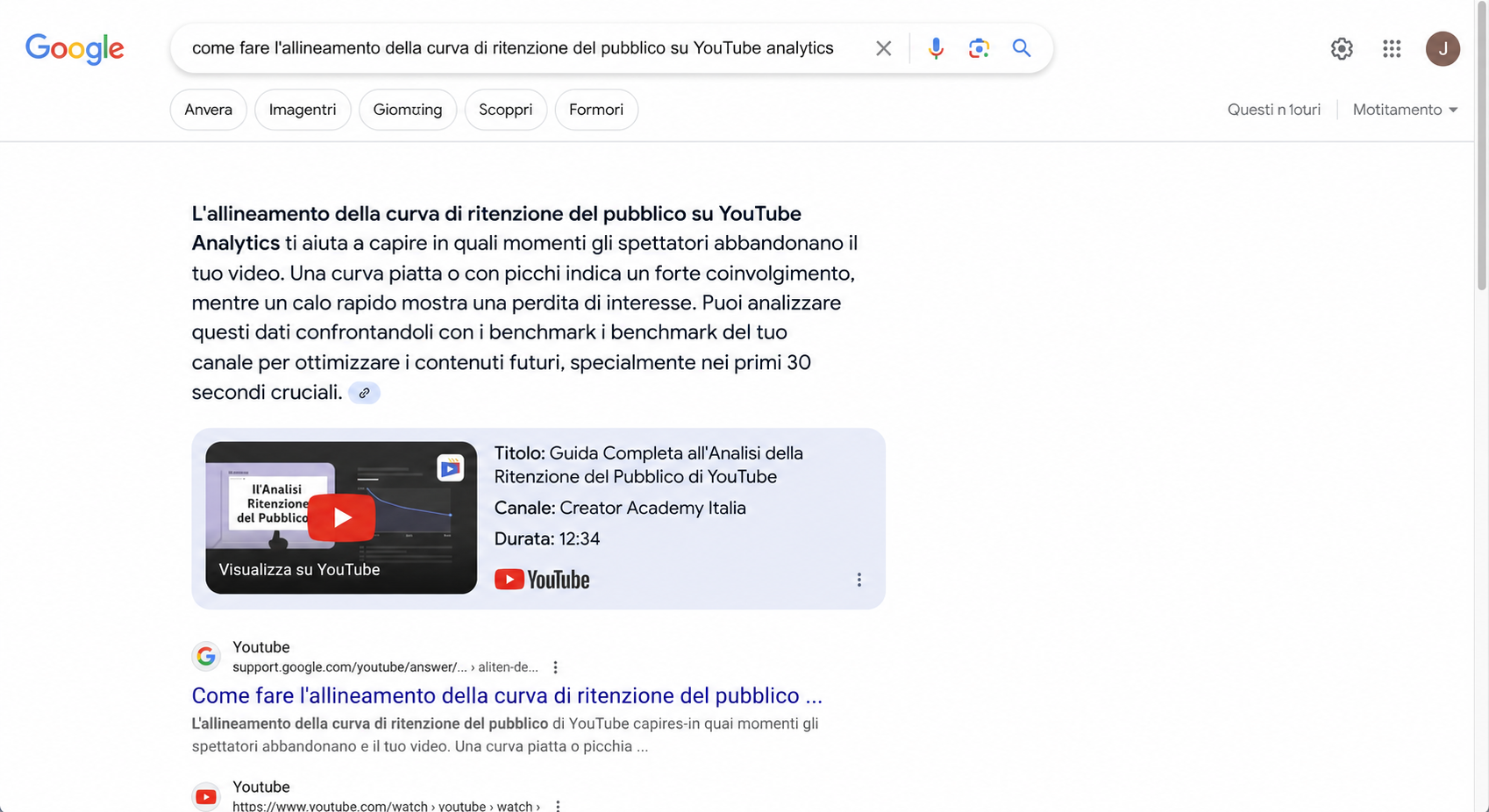Open the Google apps grid
The width and height of the screenshot is (1489, 812).
coord(1392,49)
